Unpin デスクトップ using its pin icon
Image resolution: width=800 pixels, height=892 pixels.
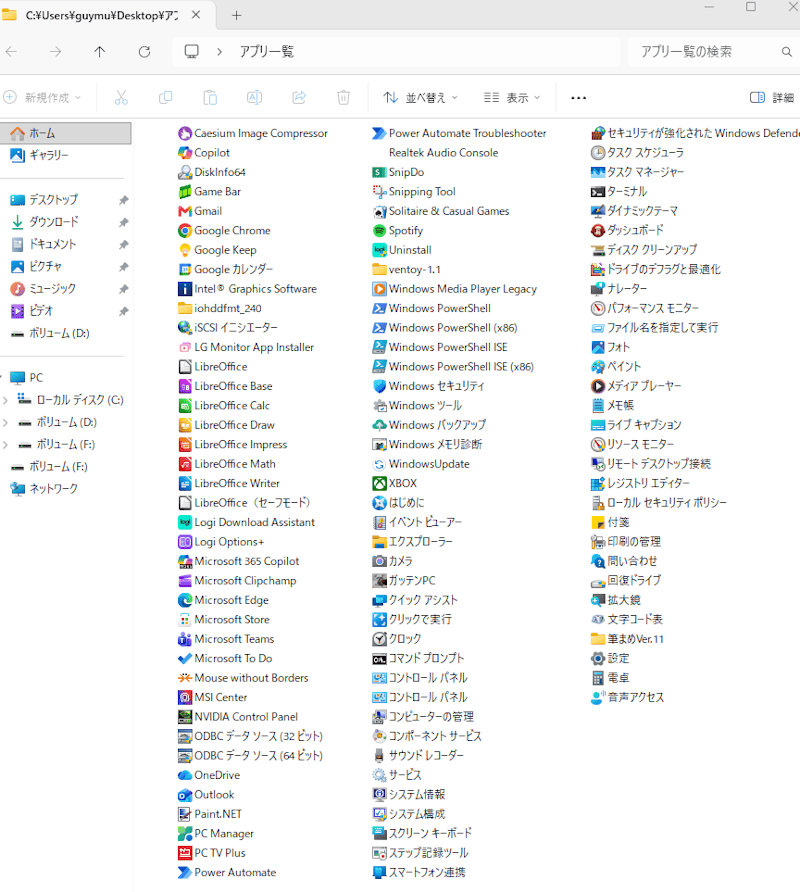coord(123,200)
